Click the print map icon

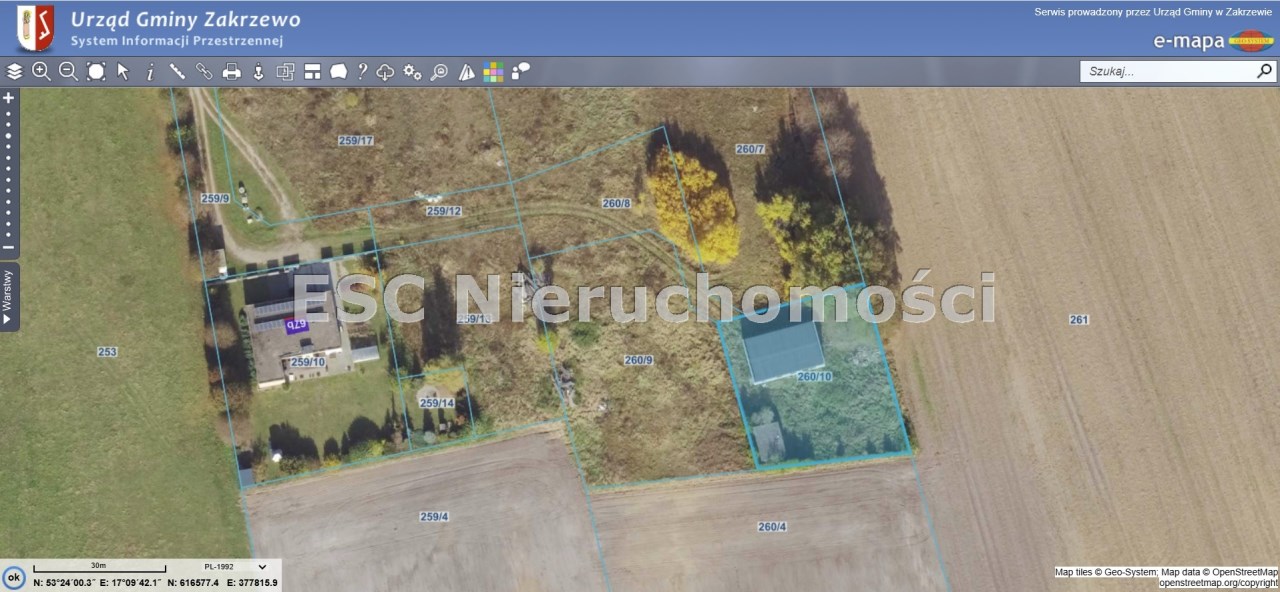click(x=231, y=71)
